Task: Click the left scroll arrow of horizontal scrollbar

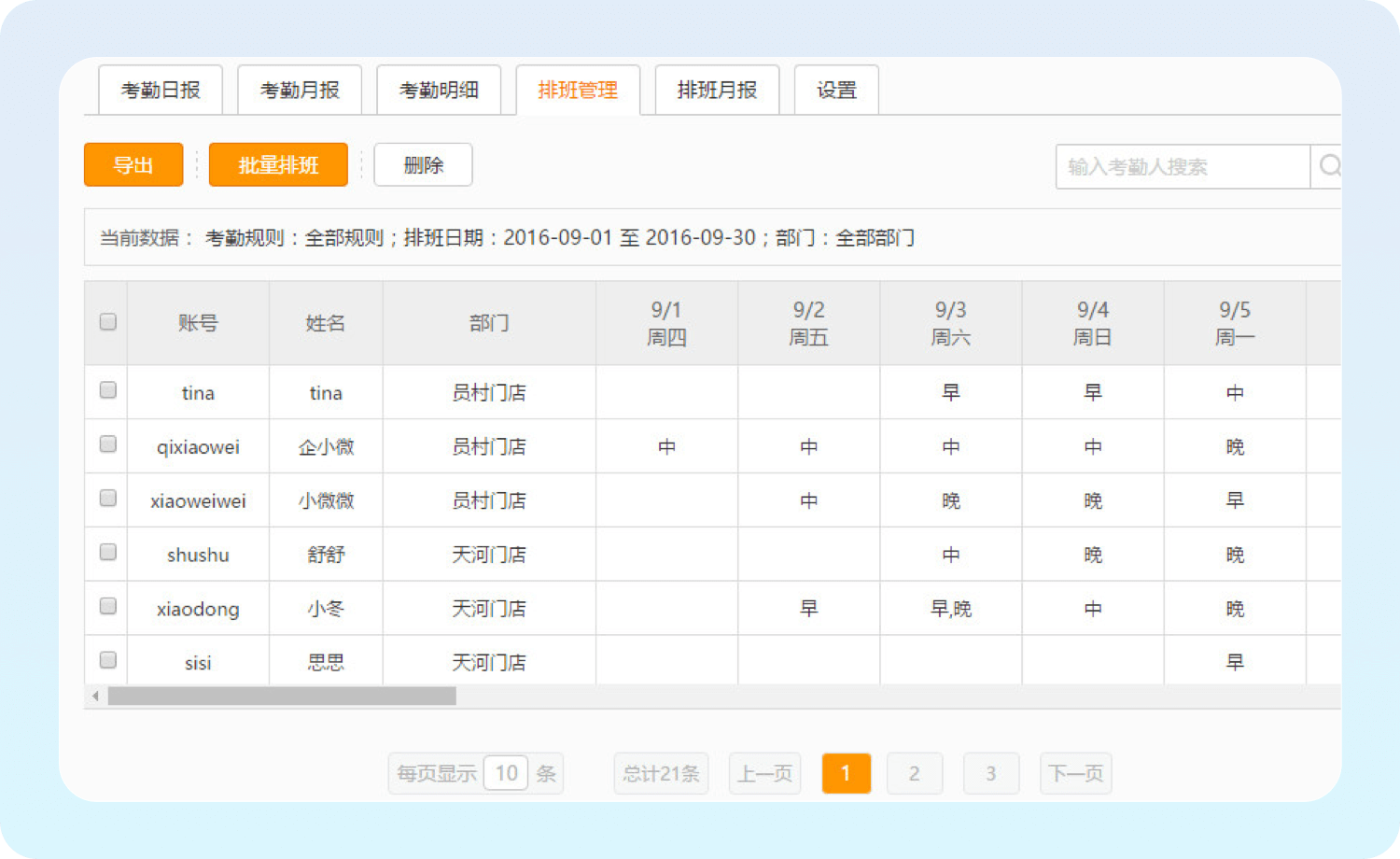Action: [95, 697]
